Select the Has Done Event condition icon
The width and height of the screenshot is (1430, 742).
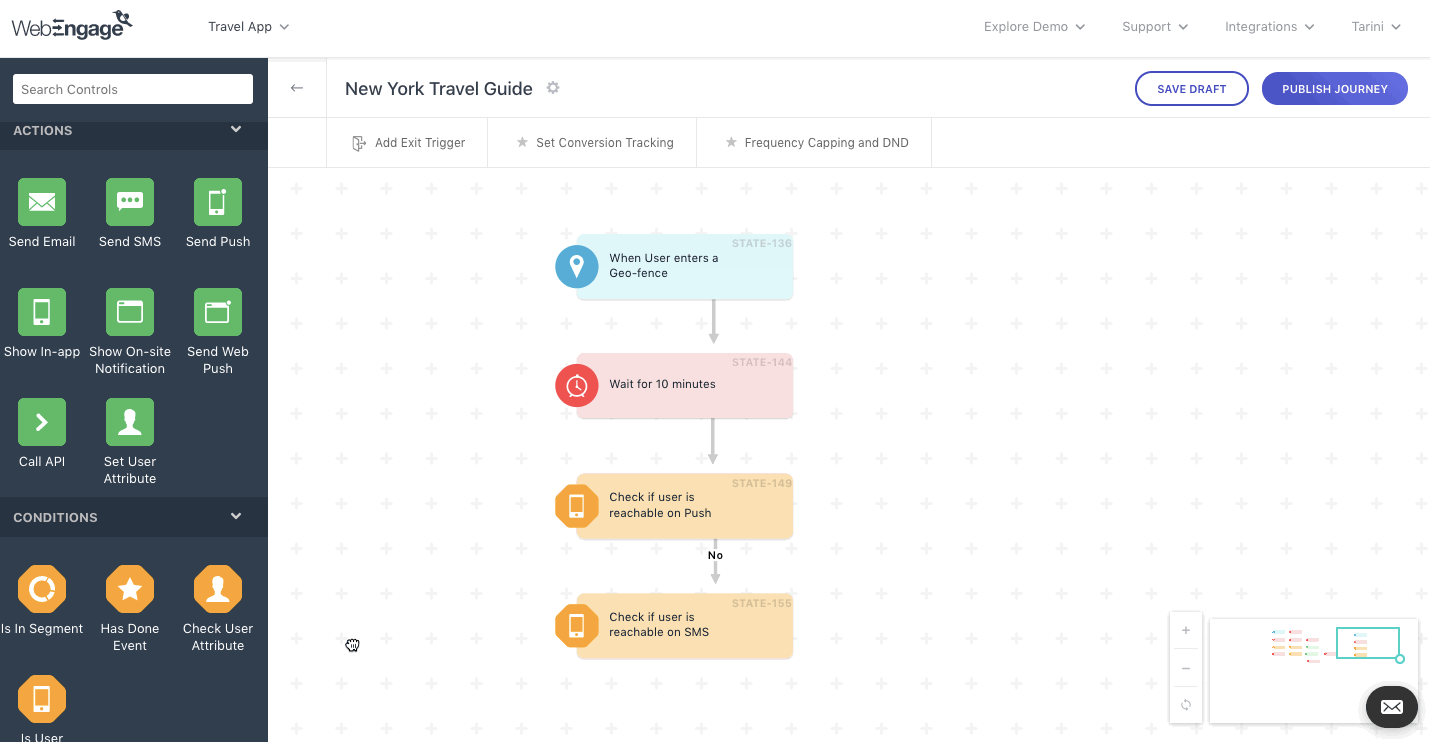130,589
